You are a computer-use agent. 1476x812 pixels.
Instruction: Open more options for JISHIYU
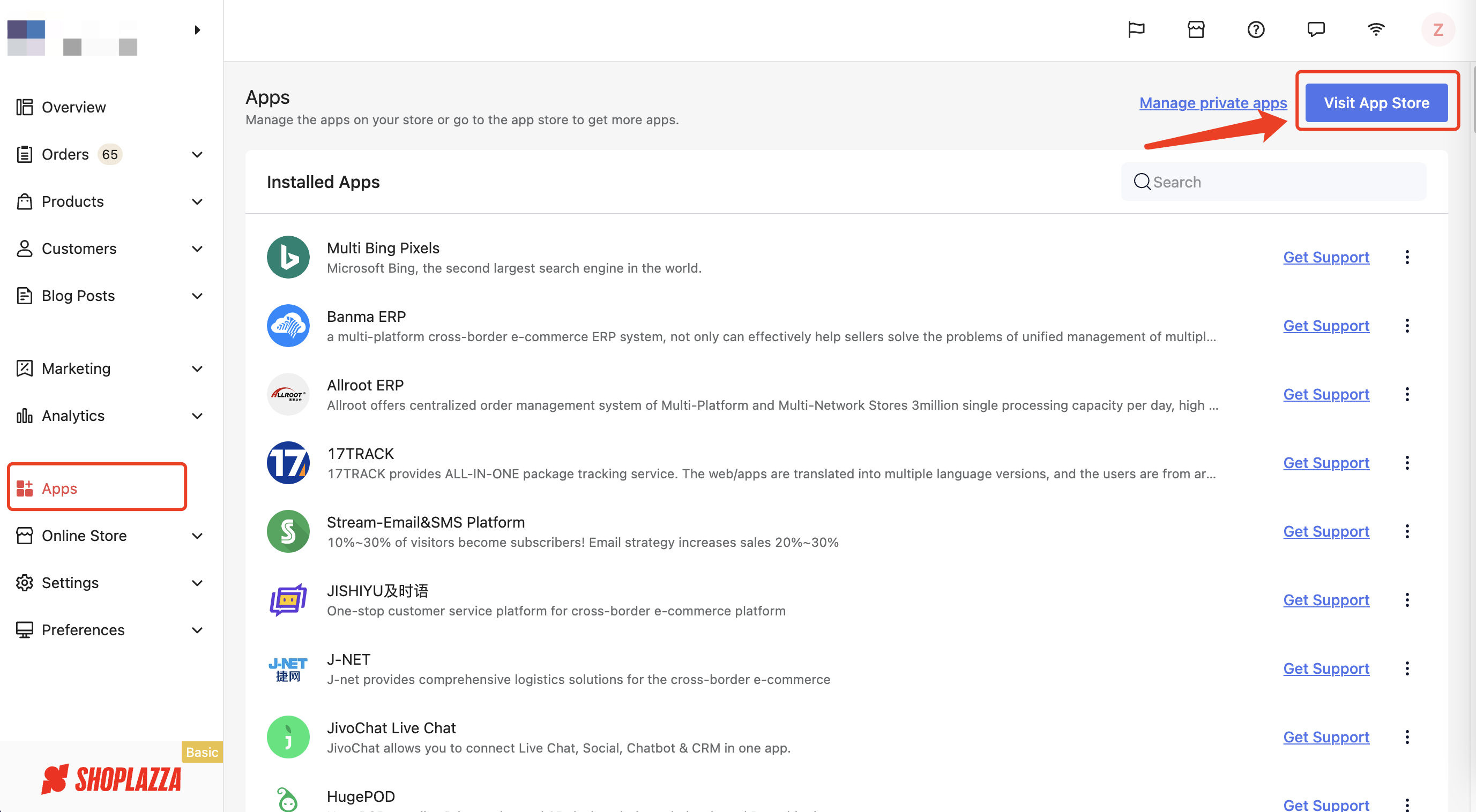point(1407,599)
